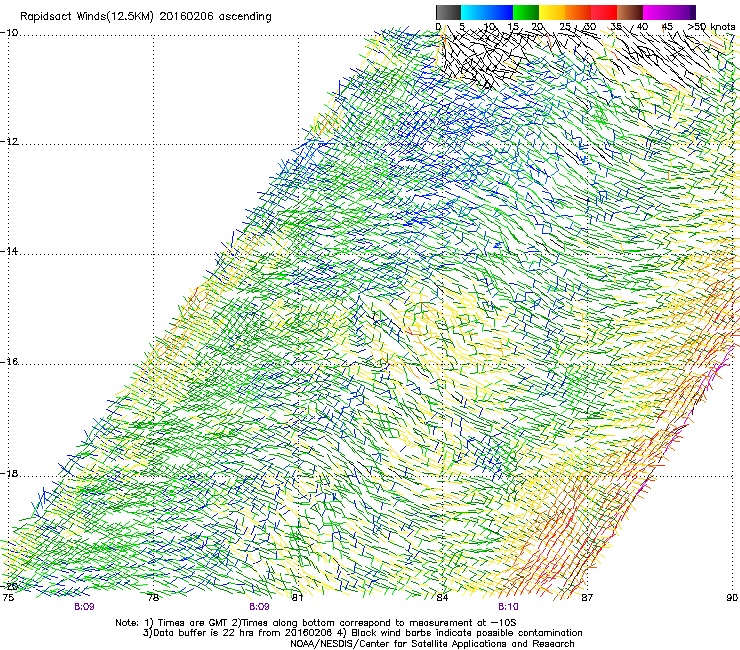This screenshot has width=740, height=650.
Task: Click the '25' tick label on color scale
Action: (564, 27)
